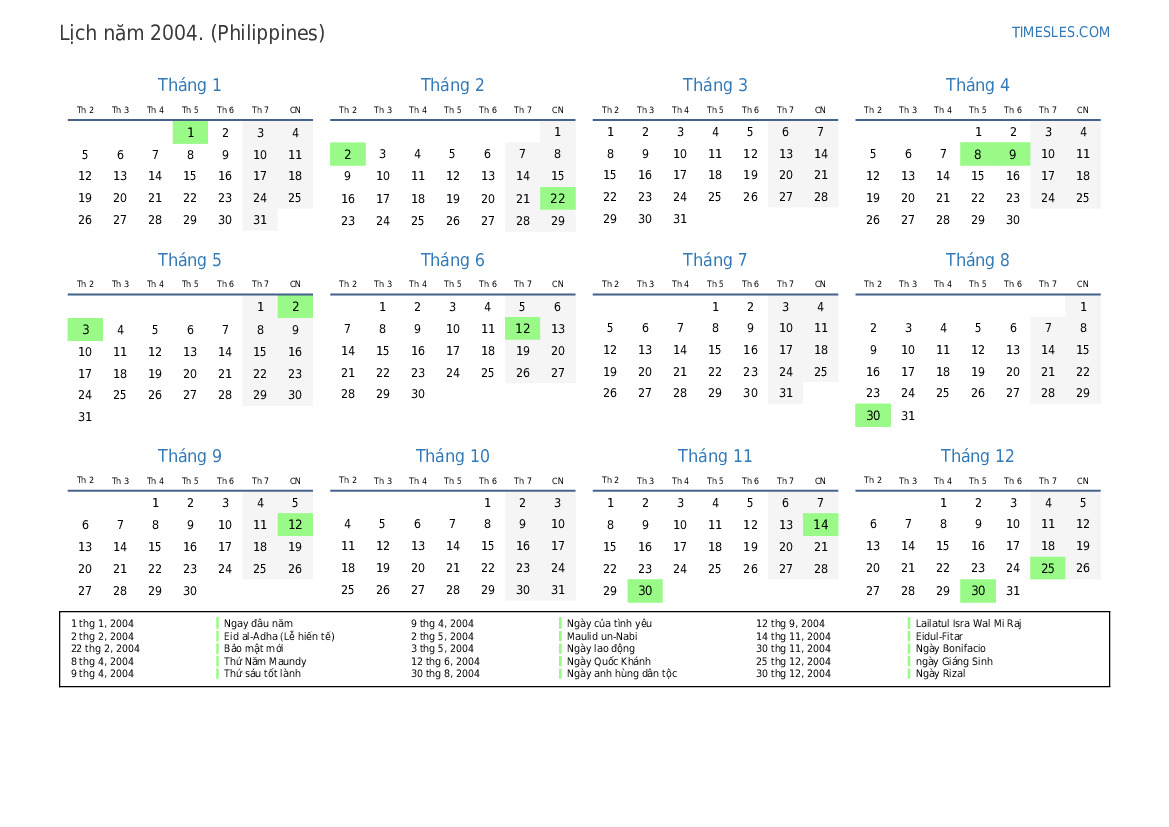This screenshot has width=1169, height=827.
Task: Open the TIMESLES.COM link
Action: click(x=1060, y=32)
